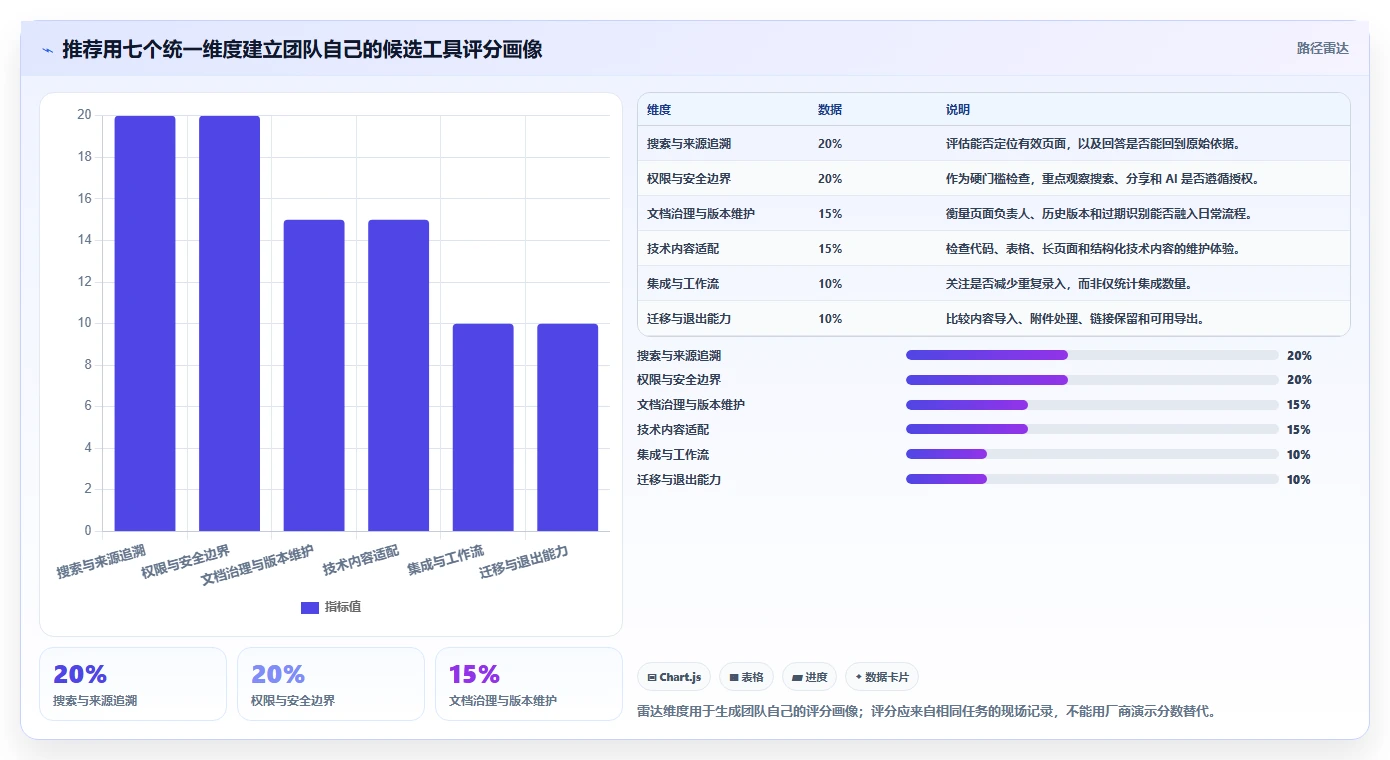Click the 文档治理与版本维护 progress bar
The width and height of the screenshot is (1390, 760).
[x=1092, y=405]
